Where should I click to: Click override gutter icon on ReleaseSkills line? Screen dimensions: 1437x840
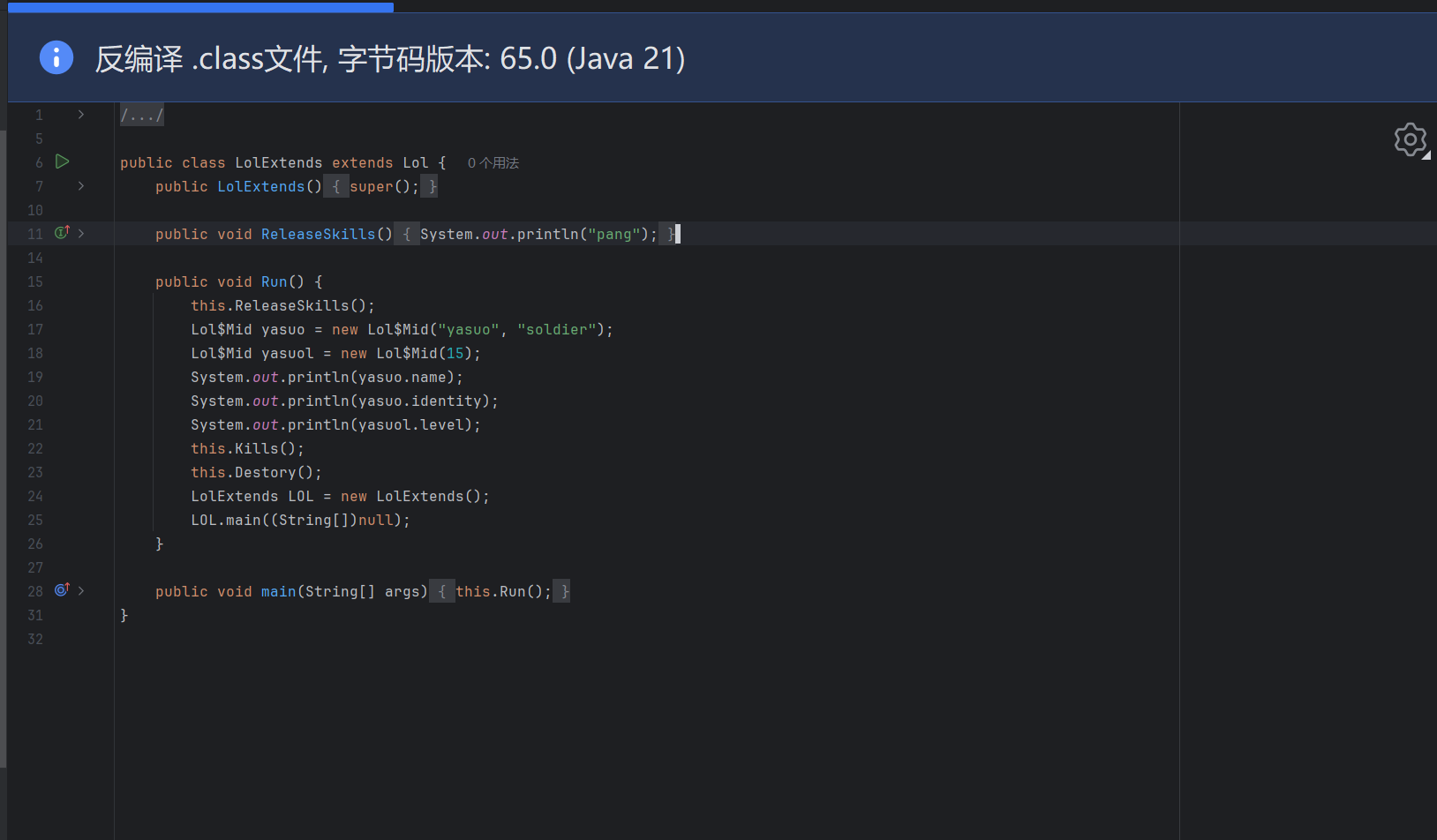coord(62,233)
